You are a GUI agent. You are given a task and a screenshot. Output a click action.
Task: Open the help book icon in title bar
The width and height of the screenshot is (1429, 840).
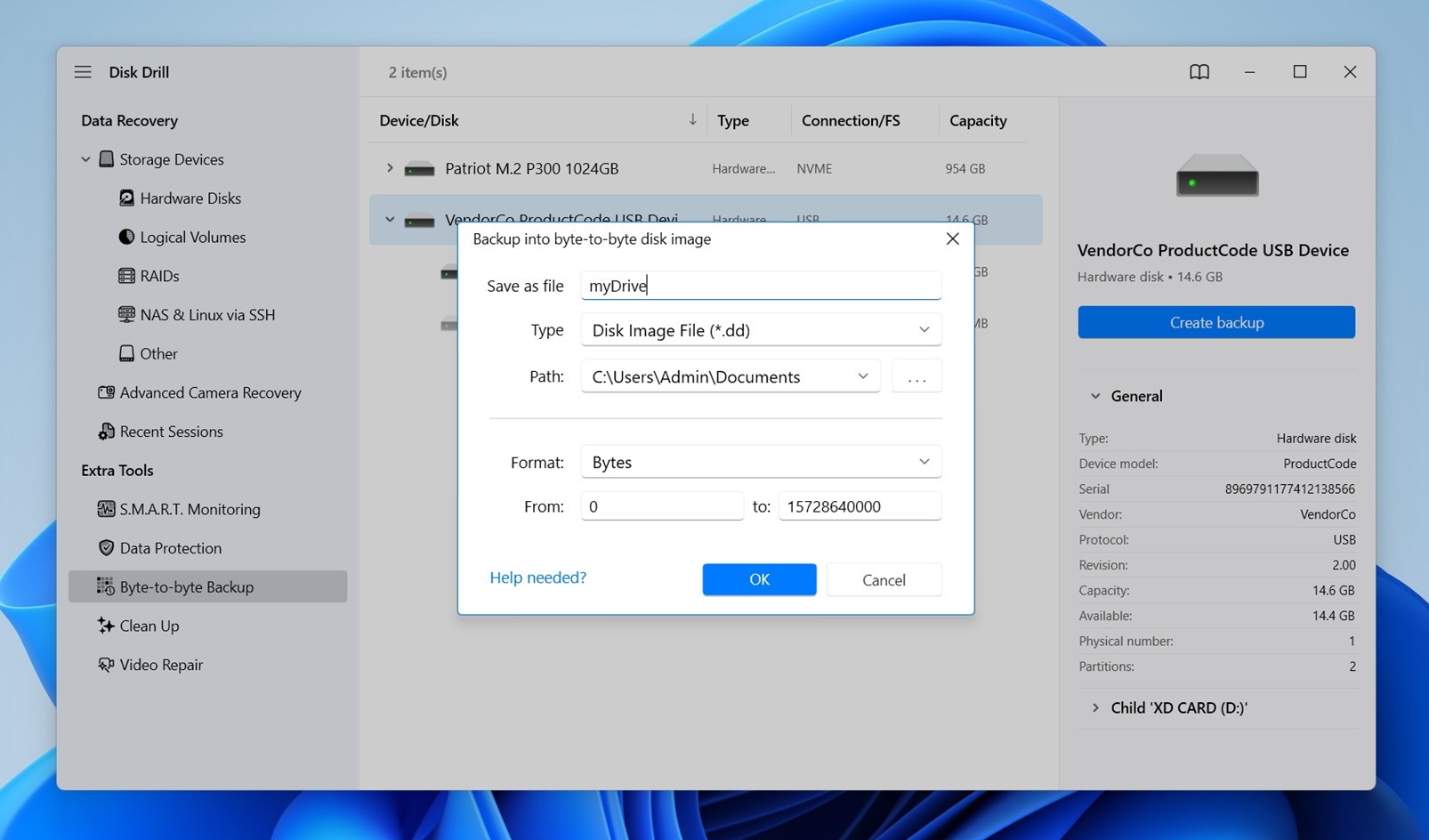pos(1199,72)
